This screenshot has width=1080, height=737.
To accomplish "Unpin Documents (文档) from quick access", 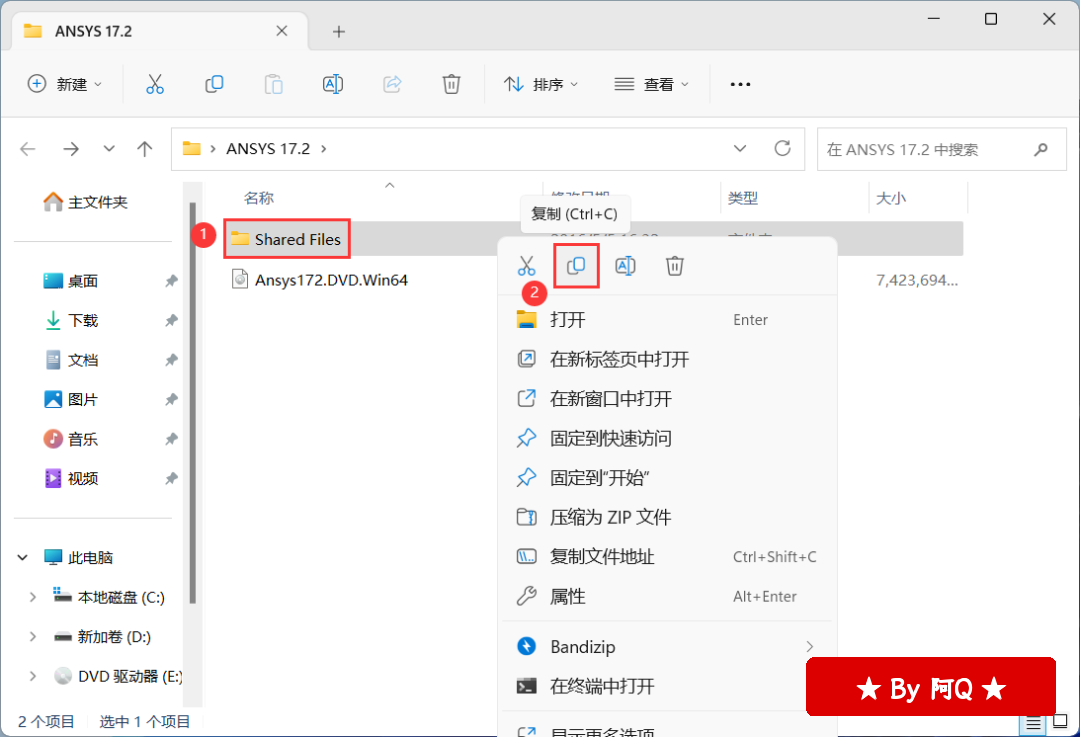I will (172, 360).
